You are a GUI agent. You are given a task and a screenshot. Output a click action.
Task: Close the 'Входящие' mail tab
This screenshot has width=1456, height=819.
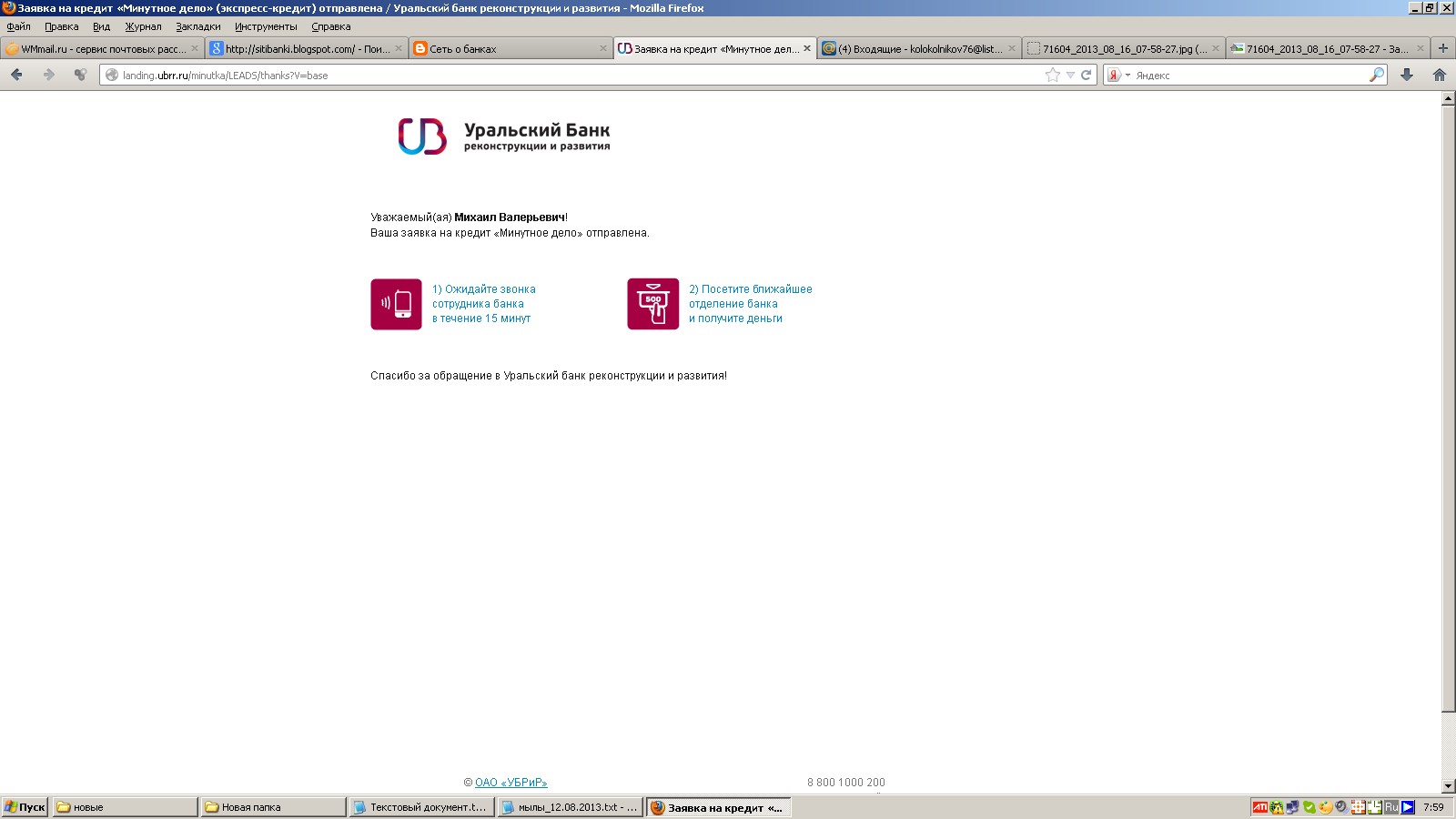pyautogui.click(x=1011, y=48)
